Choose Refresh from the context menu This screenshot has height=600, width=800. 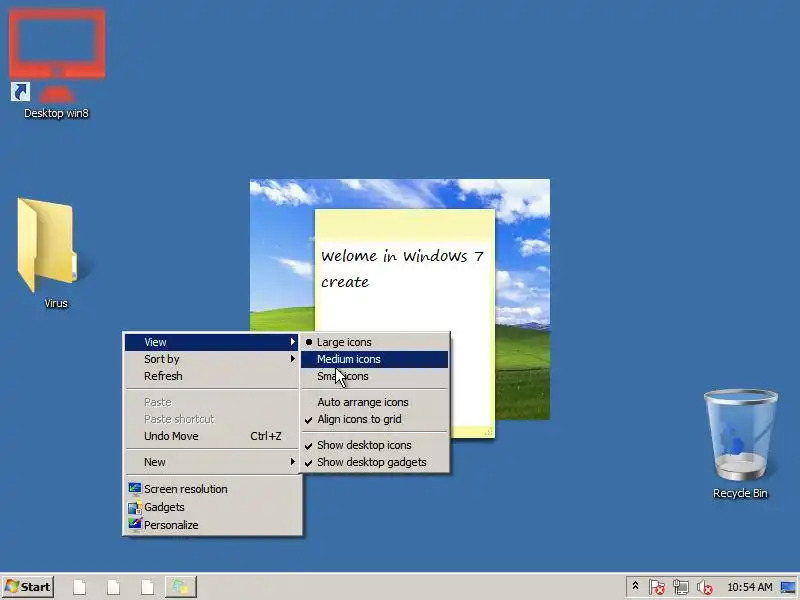point(212,376)
